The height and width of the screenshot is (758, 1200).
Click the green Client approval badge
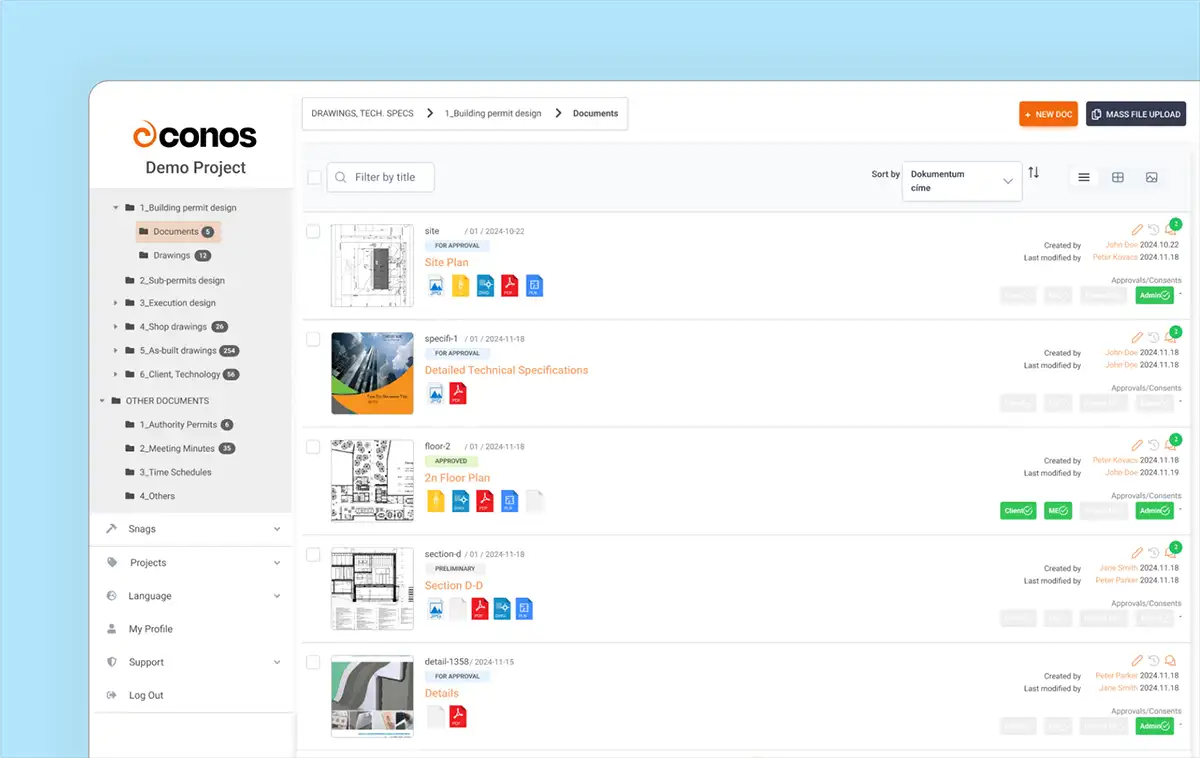tap(1018, 511)
